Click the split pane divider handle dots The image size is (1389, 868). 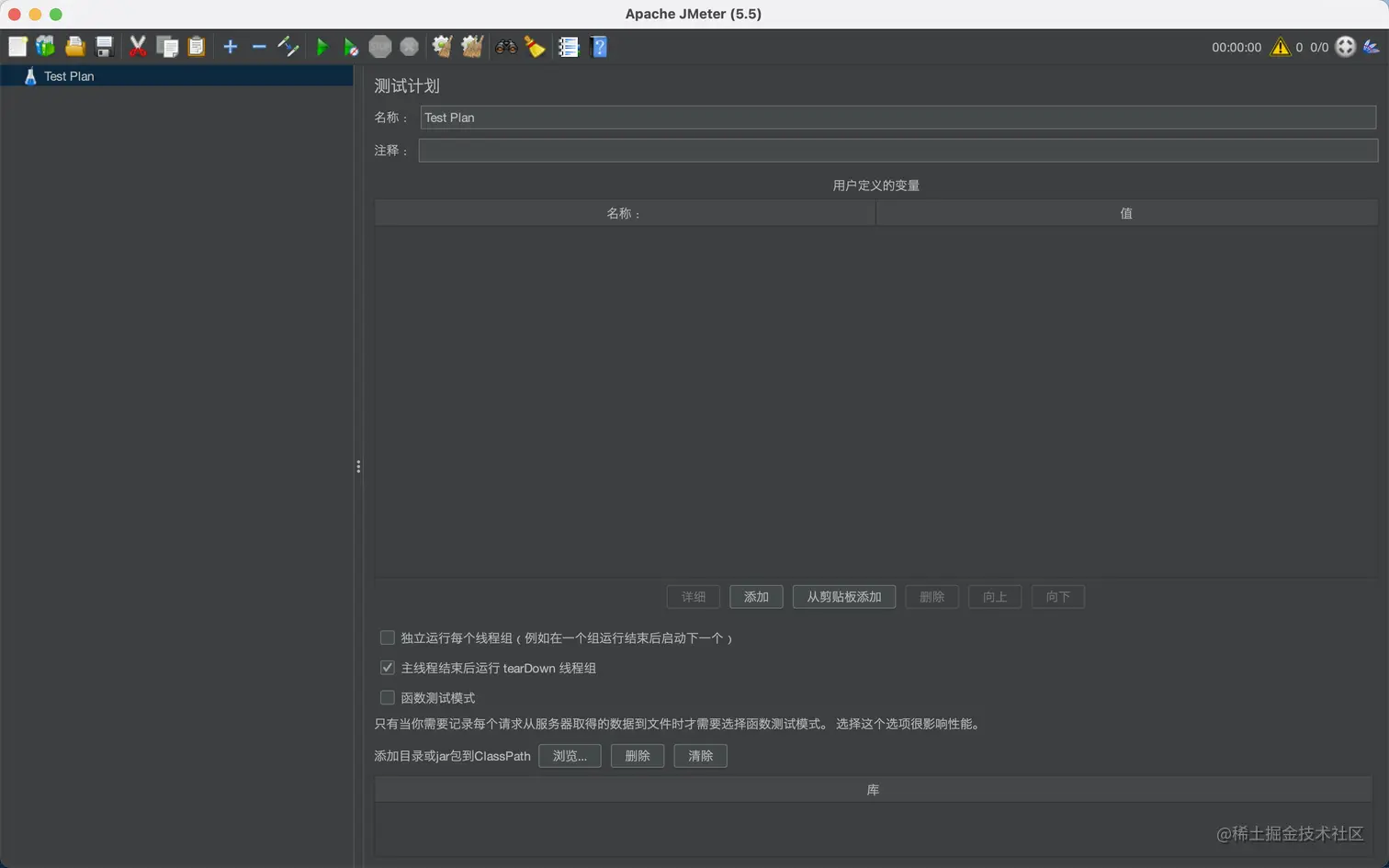358,467
